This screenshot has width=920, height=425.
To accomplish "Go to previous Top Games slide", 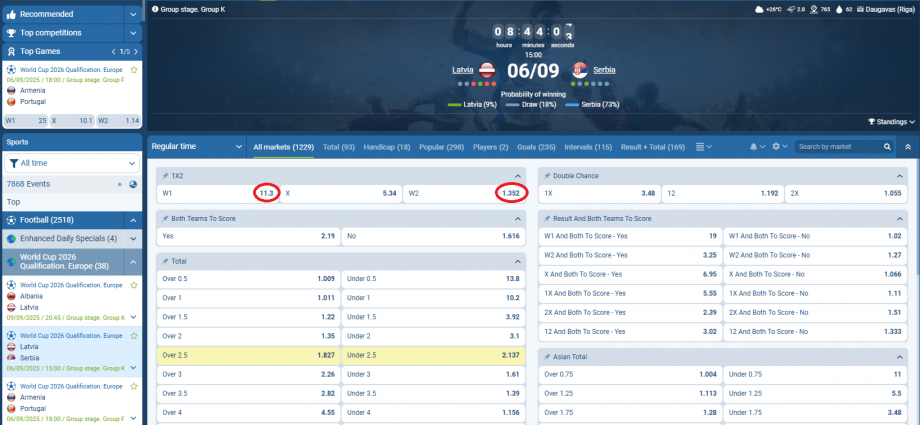I will click(115, 52).
